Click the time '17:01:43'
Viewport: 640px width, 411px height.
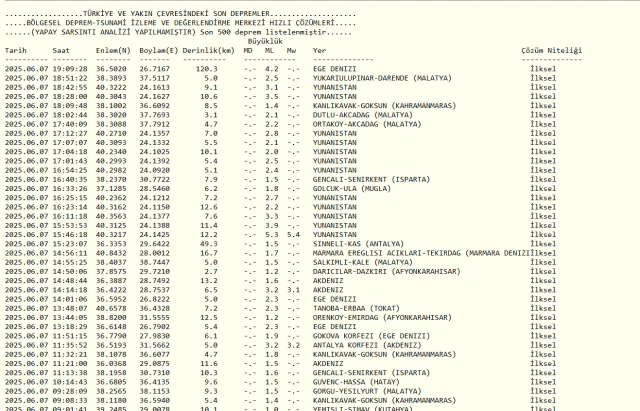click(70, 161)
